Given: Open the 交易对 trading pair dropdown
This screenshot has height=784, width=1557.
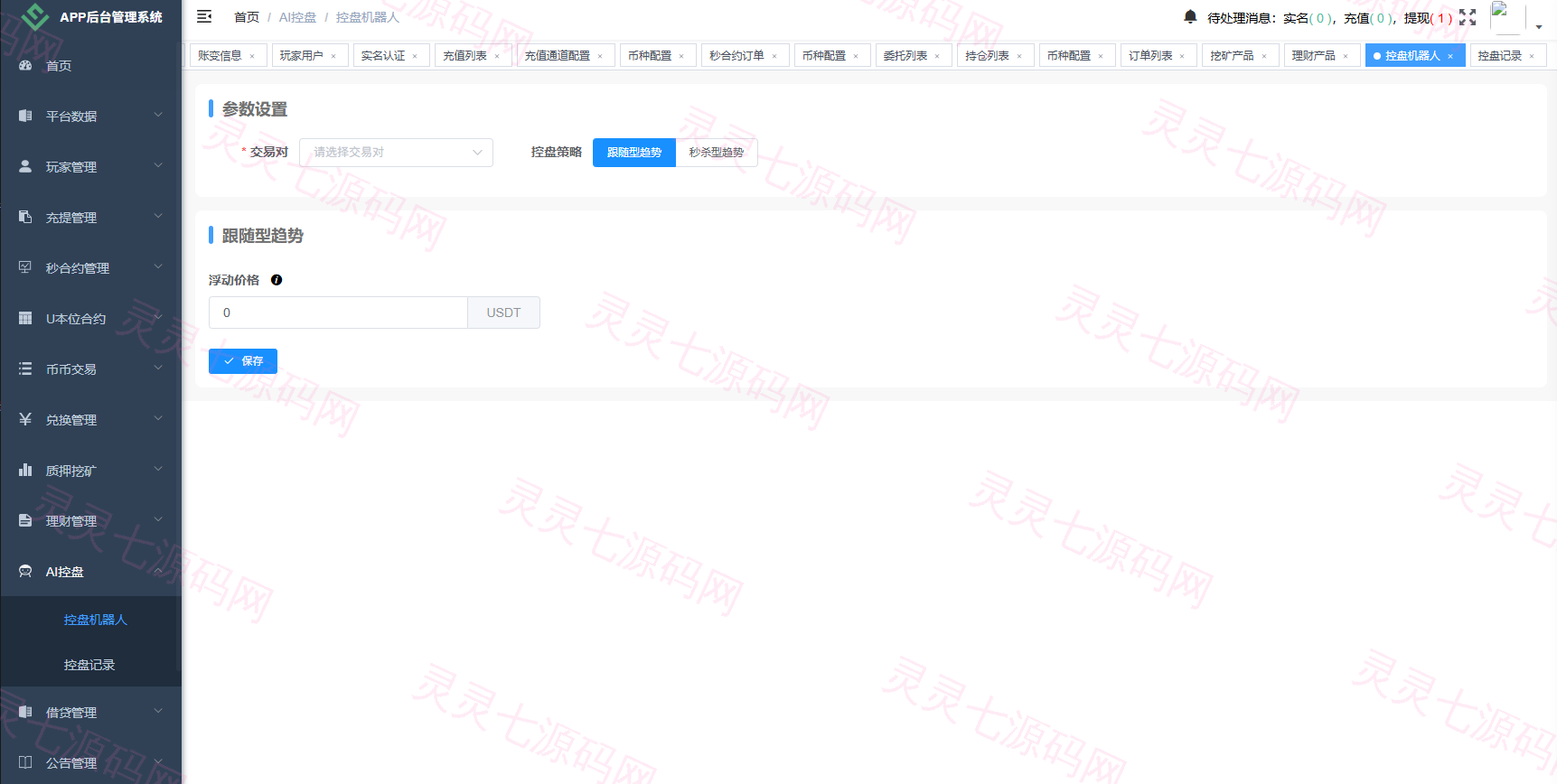Looking at the screenshot, I should [x=397, y=153].
